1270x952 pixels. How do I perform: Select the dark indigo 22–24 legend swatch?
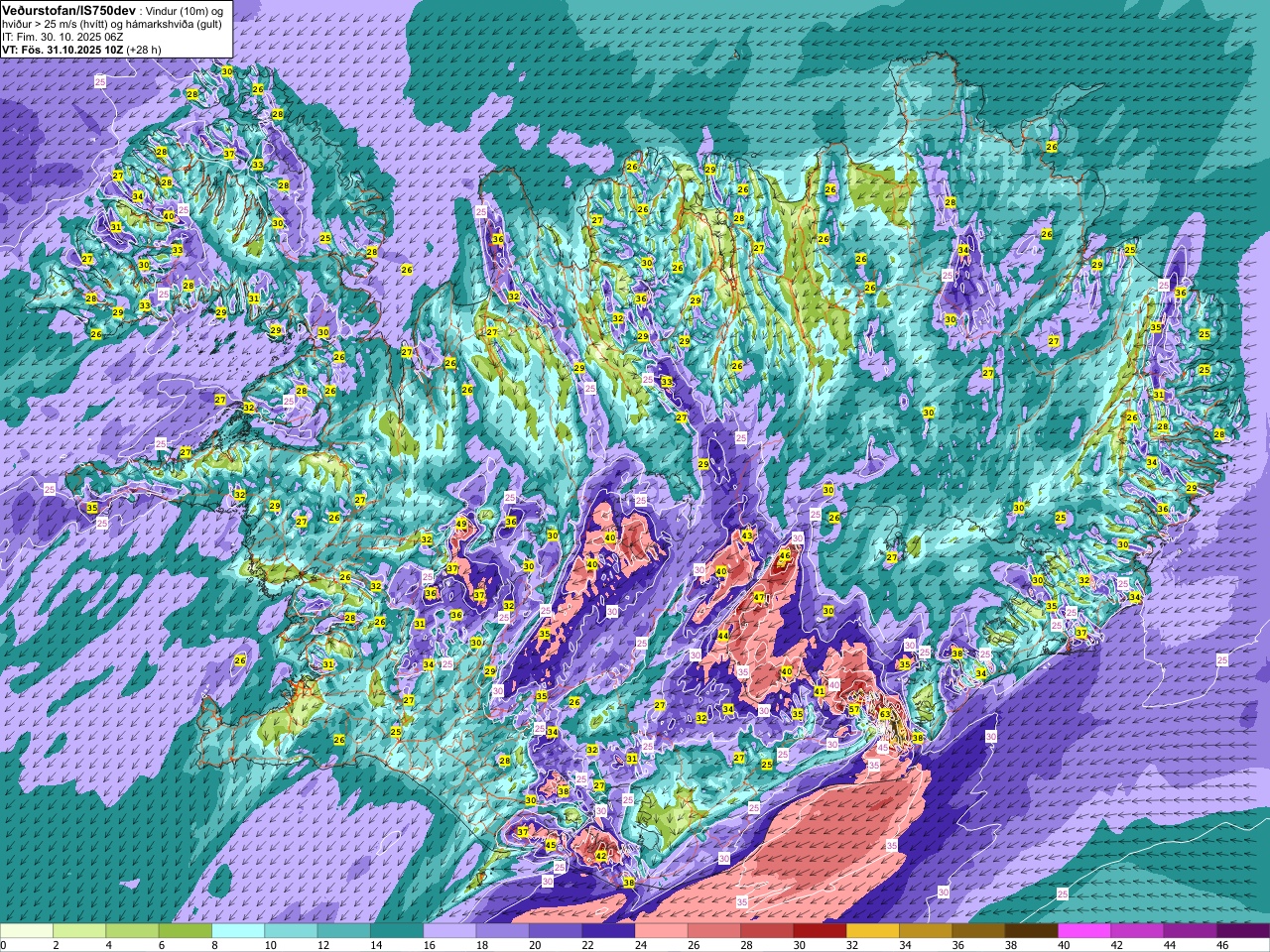[608, 931]
